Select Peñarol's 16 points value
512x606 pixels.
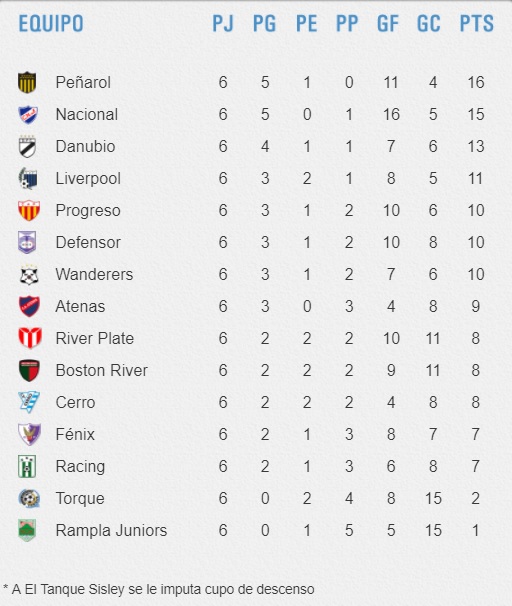pos(476,82)
